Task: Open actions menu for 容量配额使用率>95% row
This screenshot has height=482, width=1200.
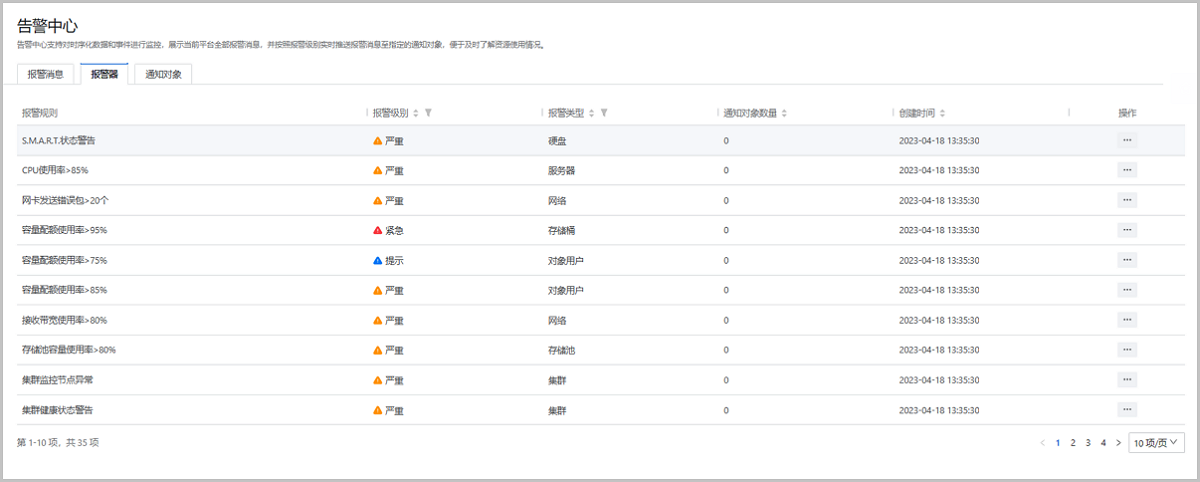Action: [1127, 230]
